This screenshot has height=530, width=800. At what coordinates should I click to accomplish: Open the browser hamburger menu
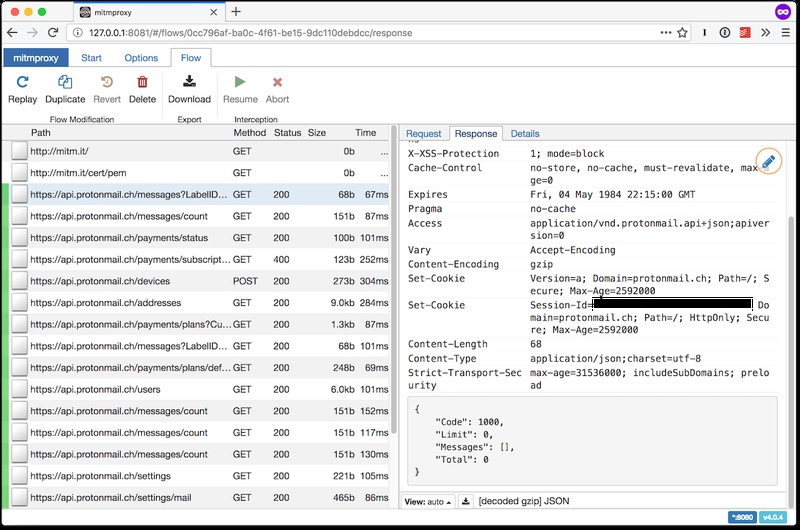[x=786, y=33]
